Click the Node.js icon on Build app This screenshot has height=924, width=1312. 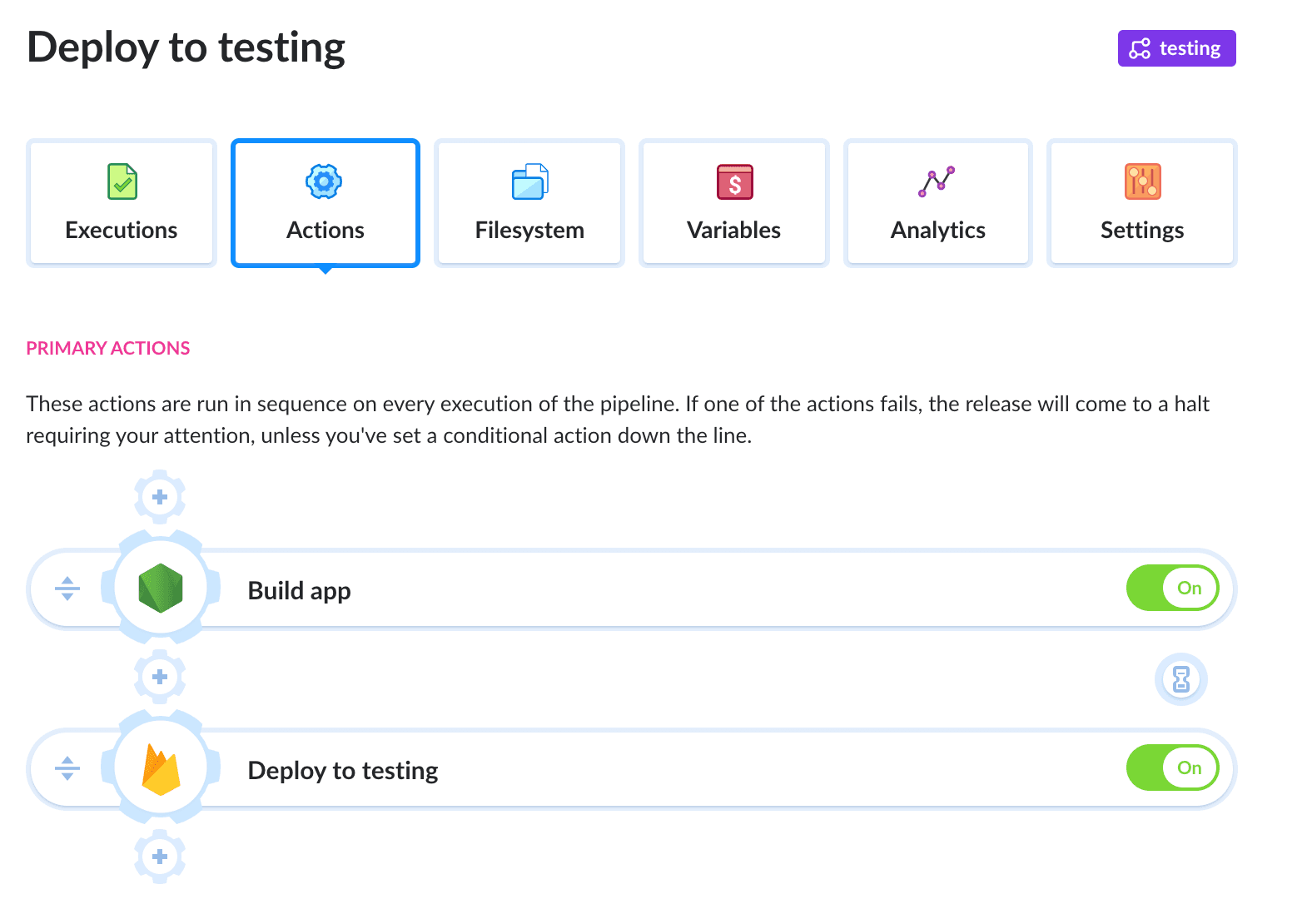160,589
